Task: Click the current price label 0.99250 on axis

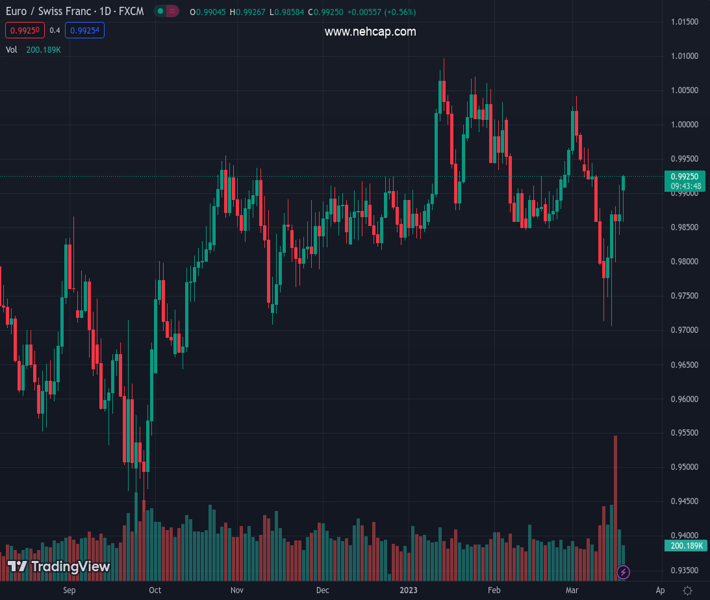Action: point(686,176)
